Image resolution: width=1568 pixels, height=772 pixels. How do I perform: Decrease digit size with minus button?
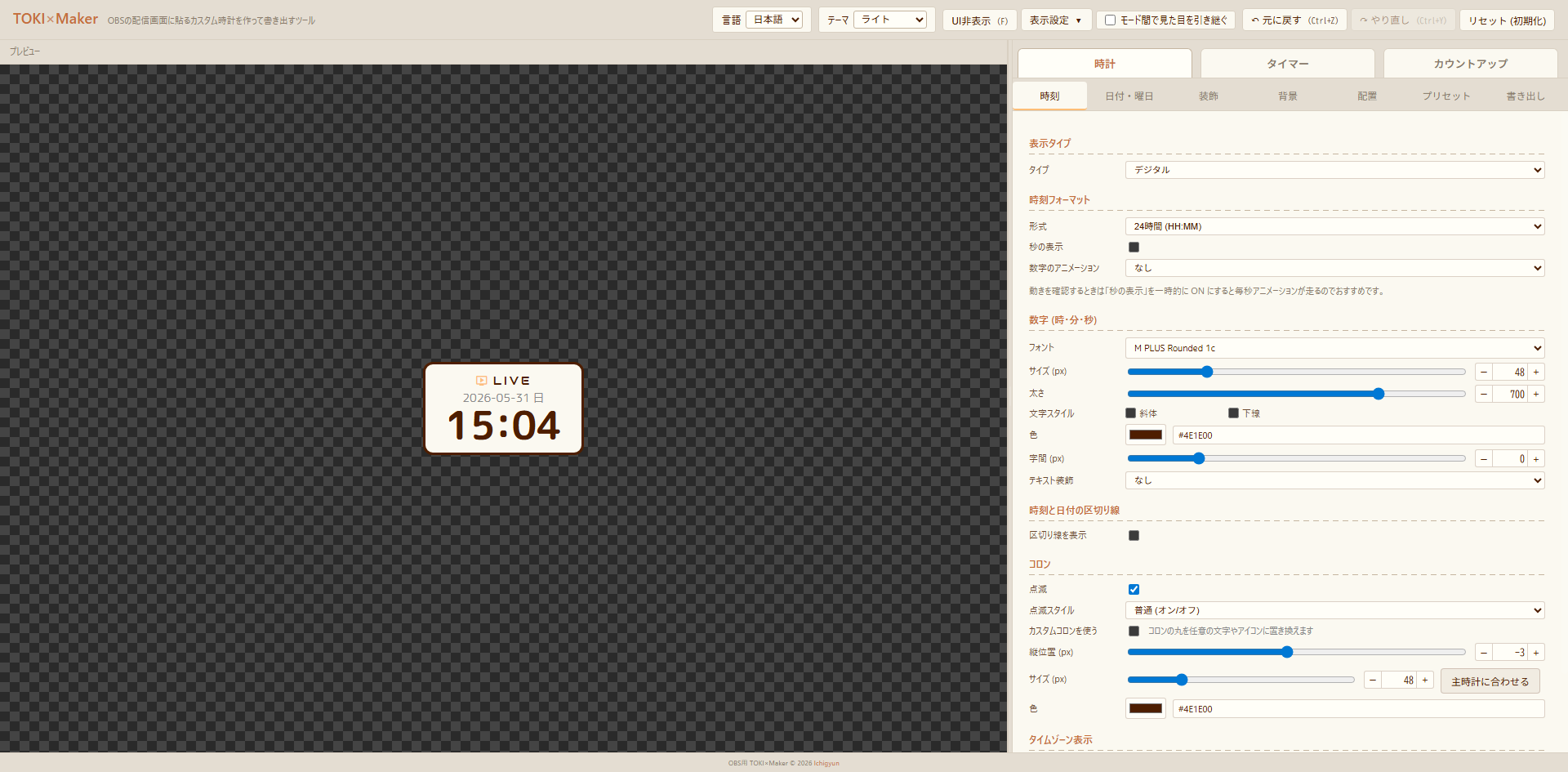(1484, 372)
